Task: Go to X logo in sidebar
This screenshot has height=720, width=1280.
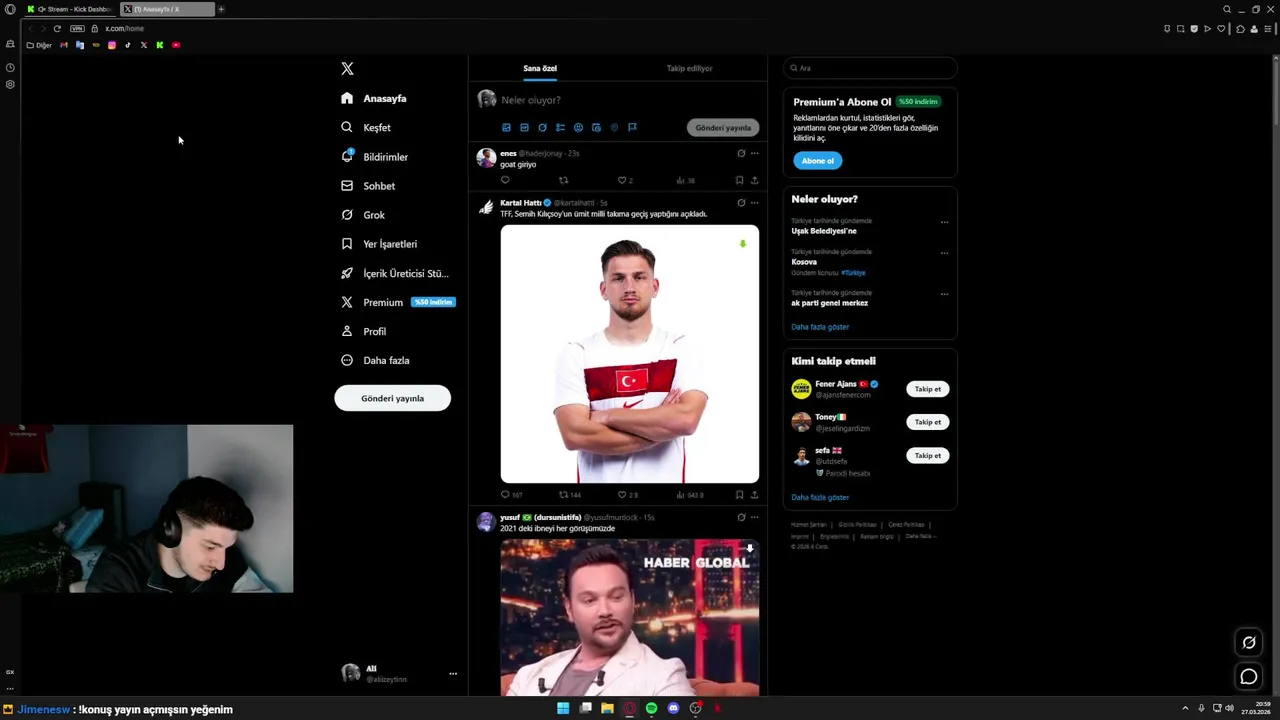Action: (347, 69)
